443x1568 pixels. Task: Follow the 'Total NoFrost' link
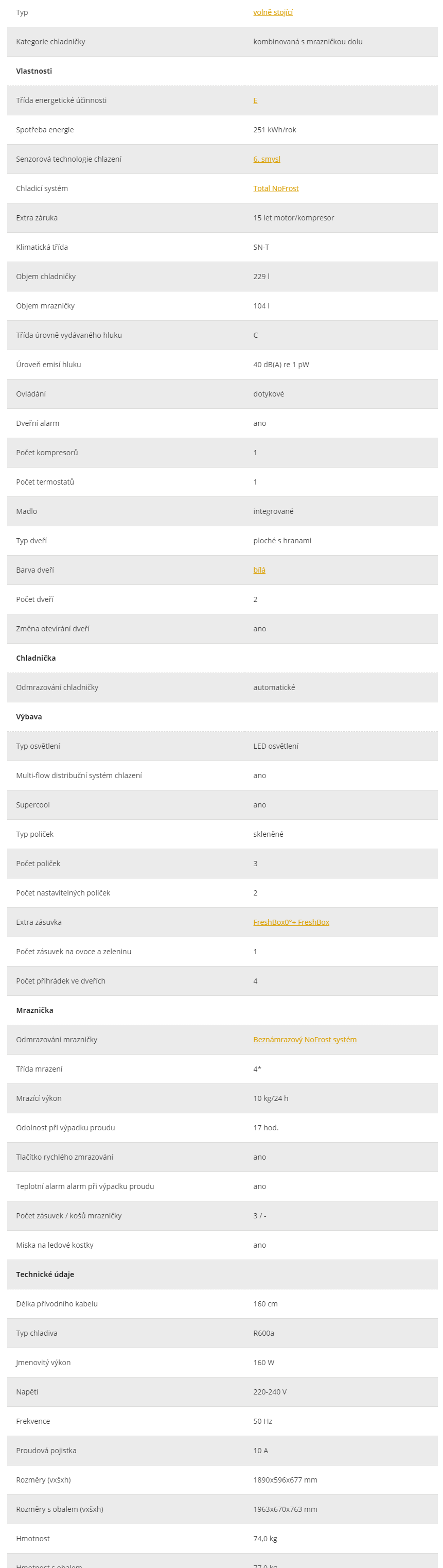click(276, 188)
